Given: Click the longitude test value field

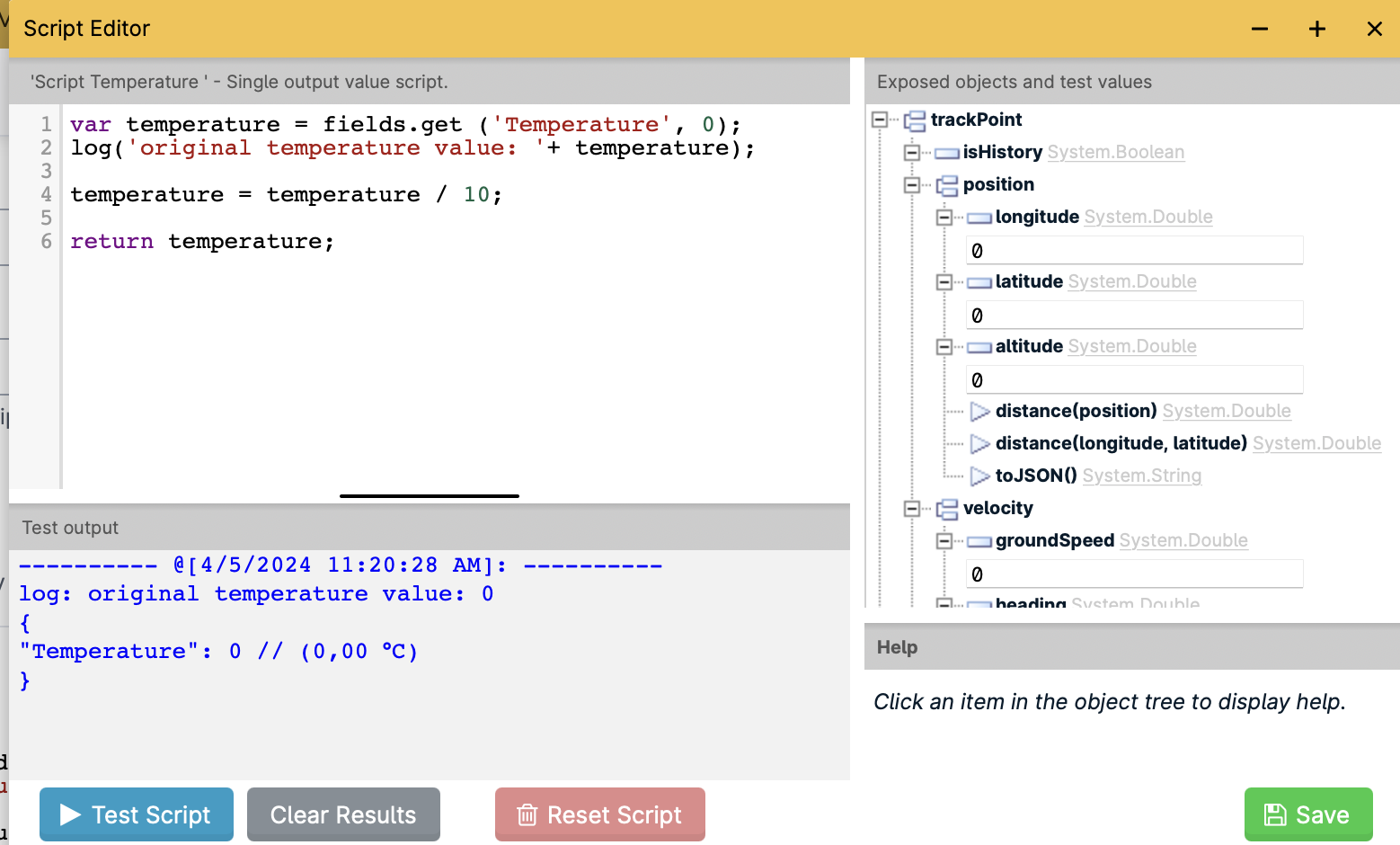Looking at the screenshot, I should pos(1134,251).
